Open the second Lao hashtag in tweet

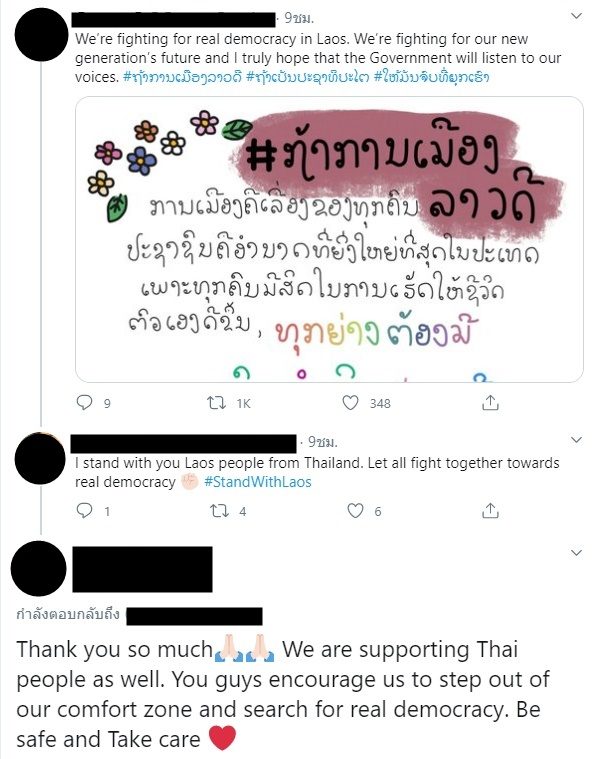(308, 76)
